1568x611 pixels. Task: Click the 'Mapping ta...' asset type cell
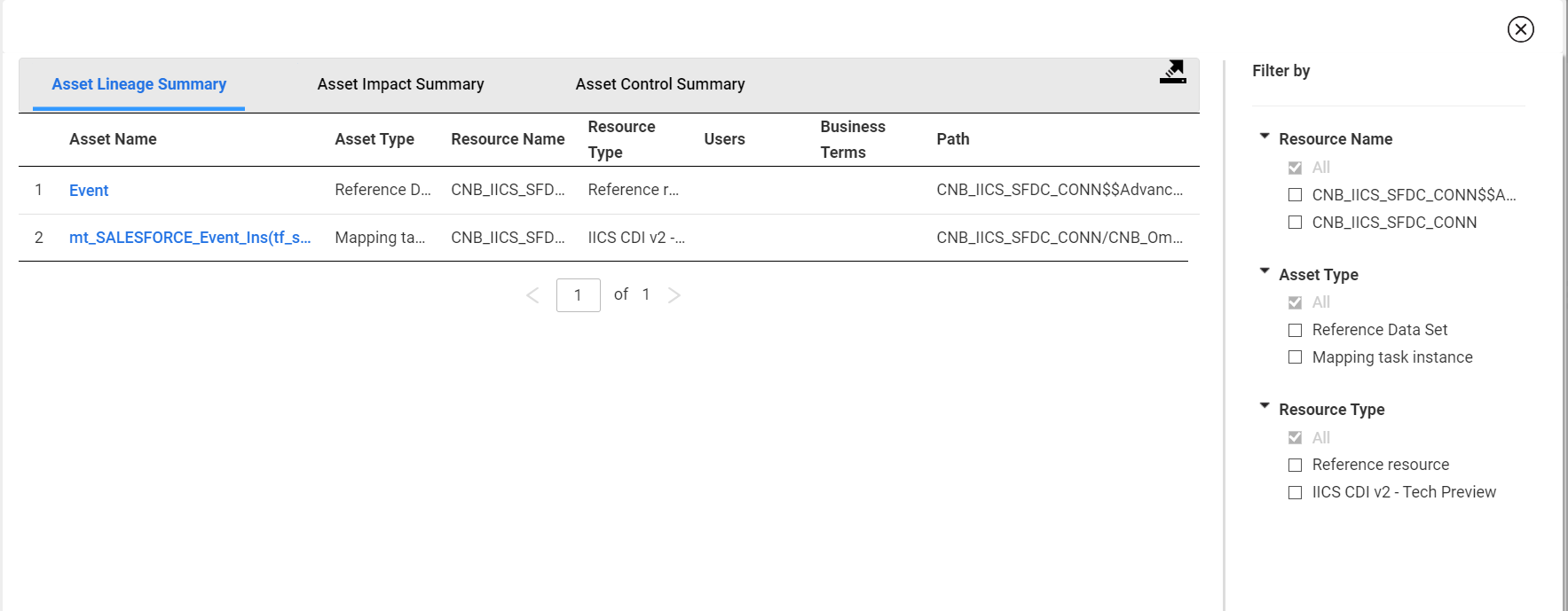pyautogui.click(x=380, y=238)
